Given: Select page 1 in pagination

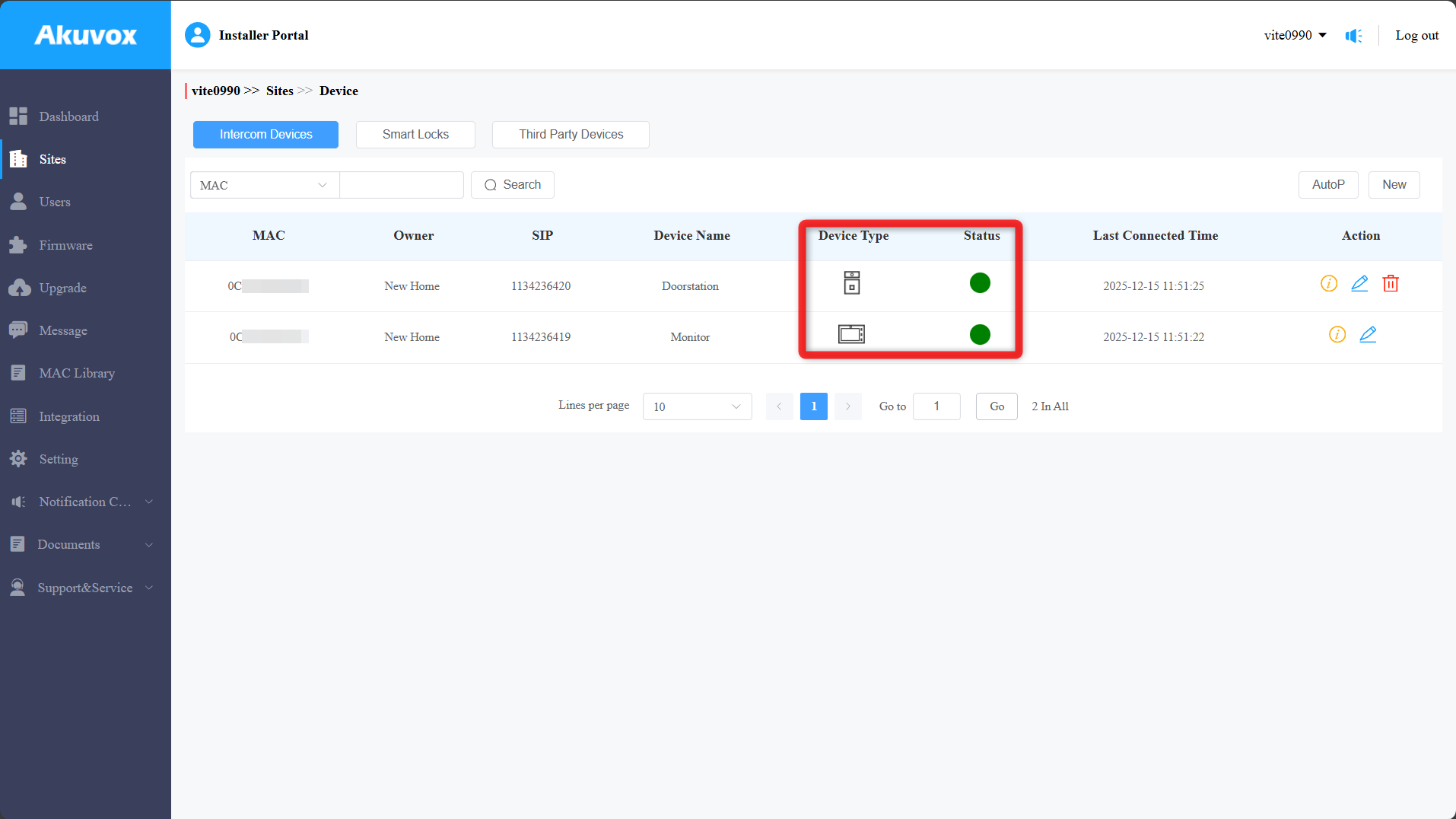Looking at the screenshot, I should 814,406.
